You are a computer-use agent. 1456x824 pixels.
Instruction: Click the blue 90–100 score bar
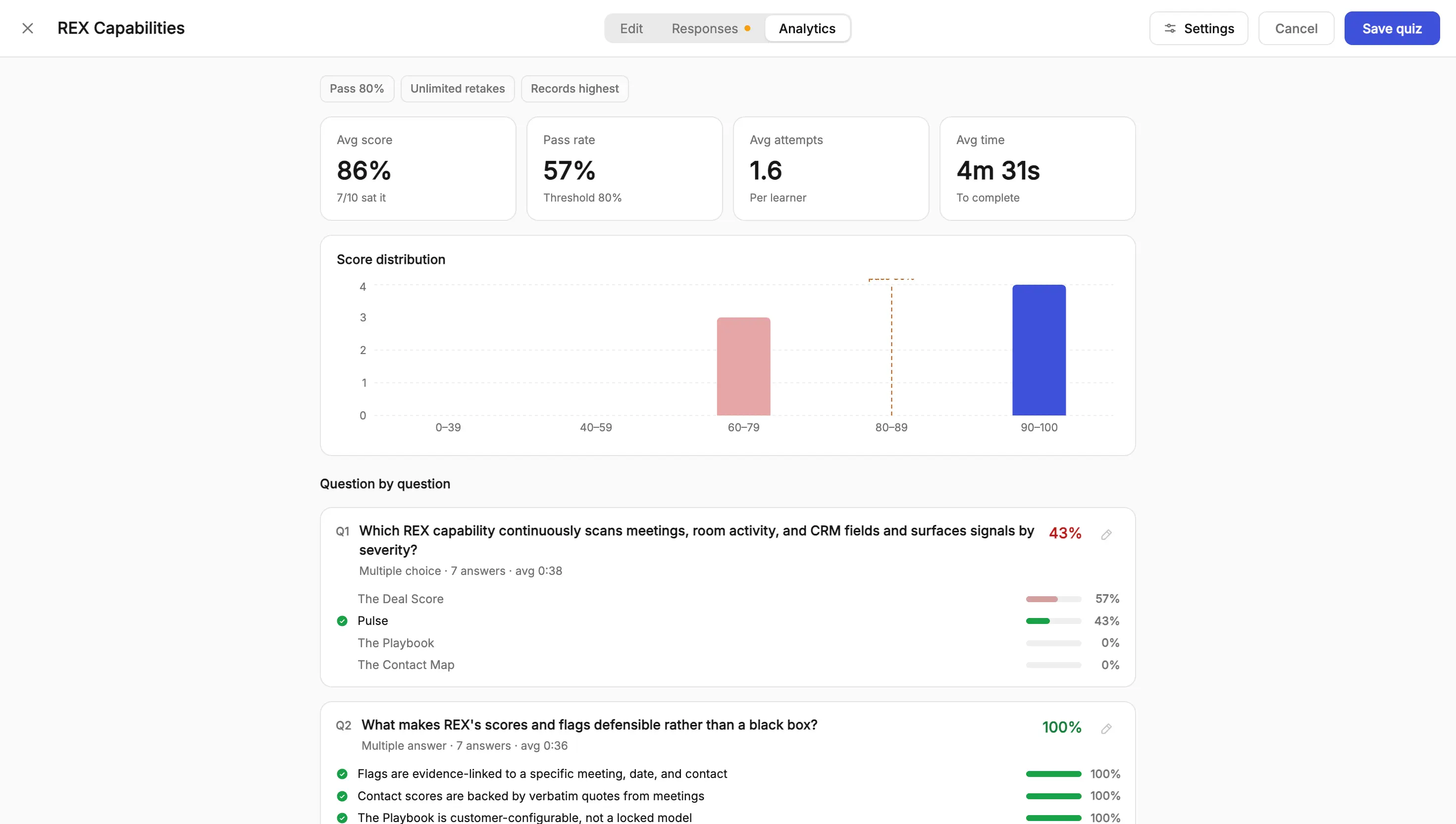(x=1039, y=350)
